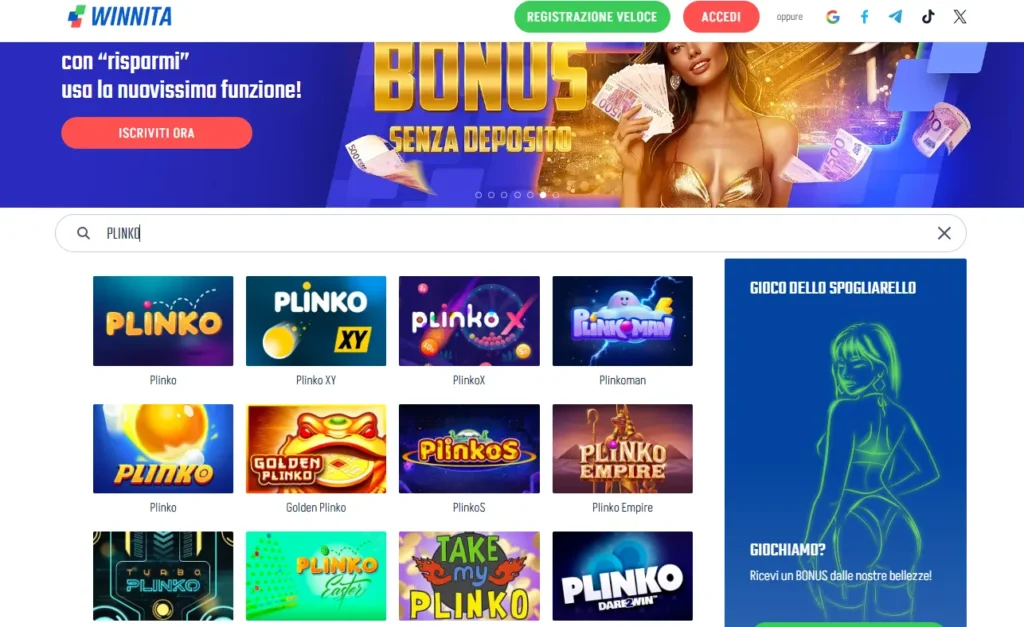The width and height of the screenshot is (1024, 627).
Task: Open the Plinkoman game thumbnail
Action: click(x=622, y=321)
